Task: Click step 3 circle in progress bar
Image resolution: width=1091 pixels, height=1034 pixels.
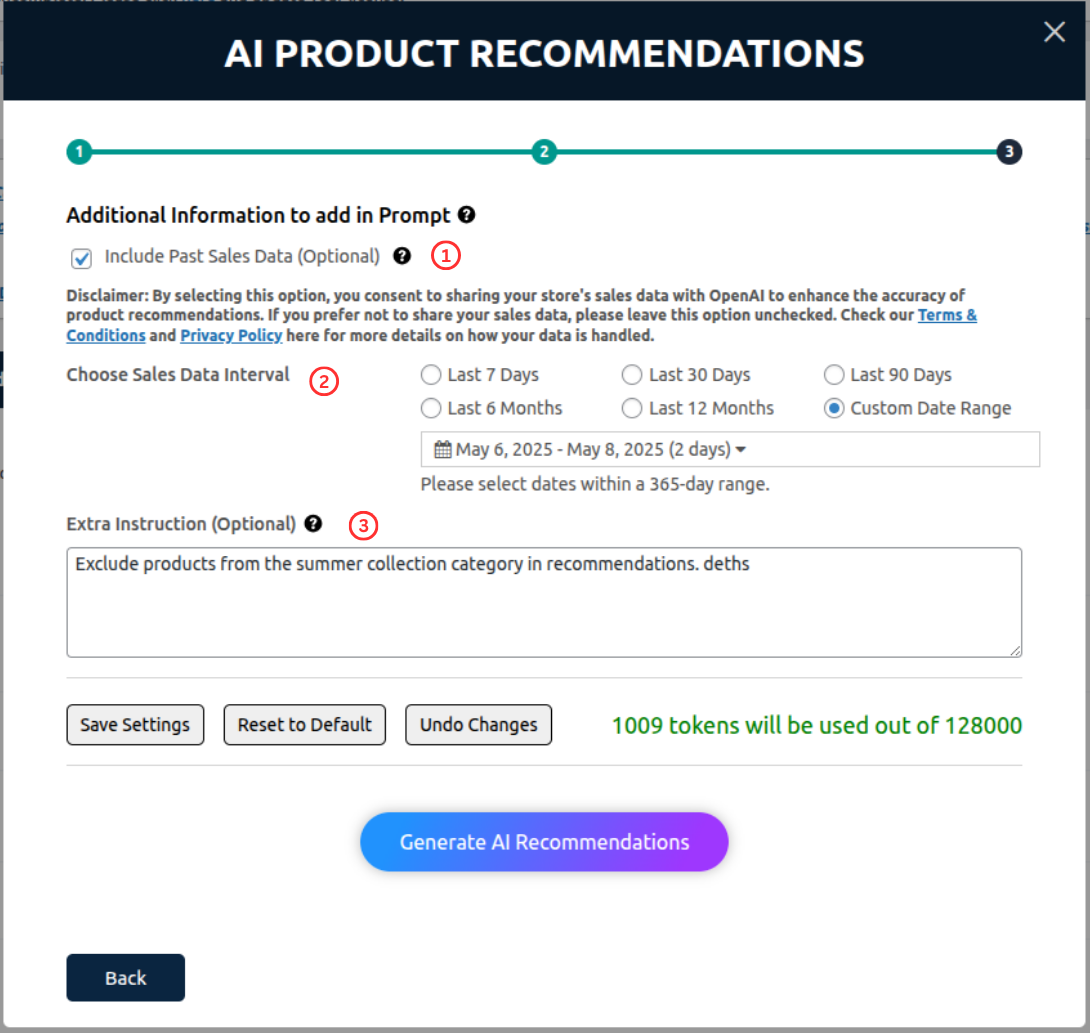Action: [1009, 153]
